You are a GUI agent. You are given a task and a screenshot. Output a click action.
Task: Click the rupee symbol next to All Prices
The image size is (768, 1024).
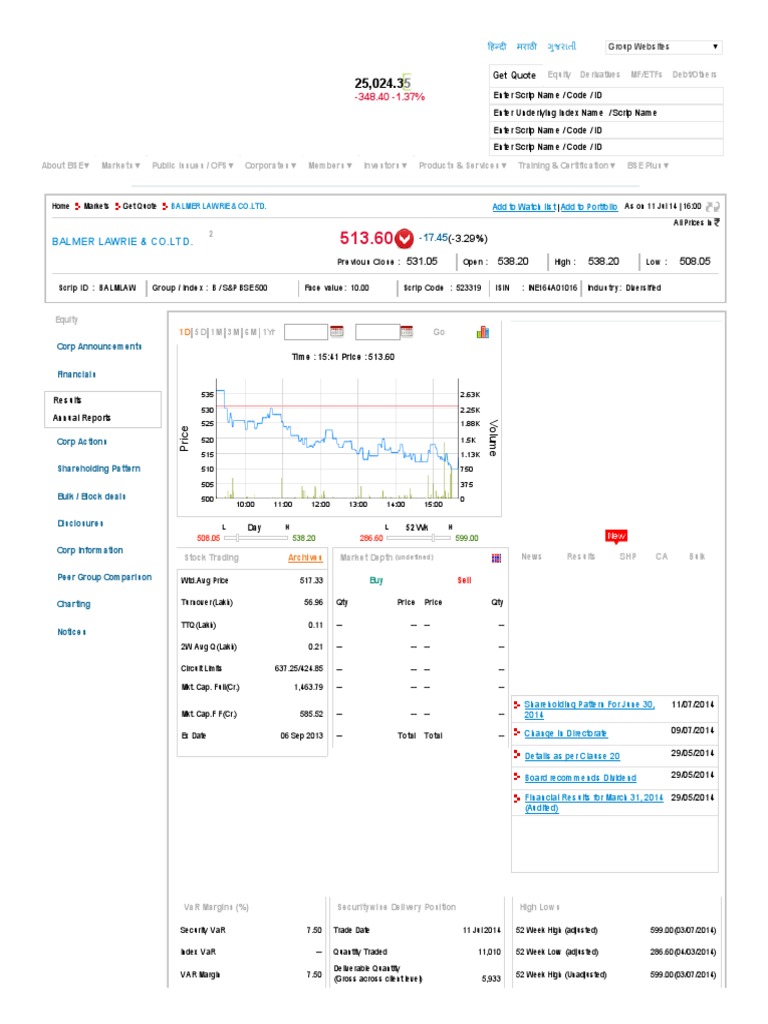coord(716,223)
